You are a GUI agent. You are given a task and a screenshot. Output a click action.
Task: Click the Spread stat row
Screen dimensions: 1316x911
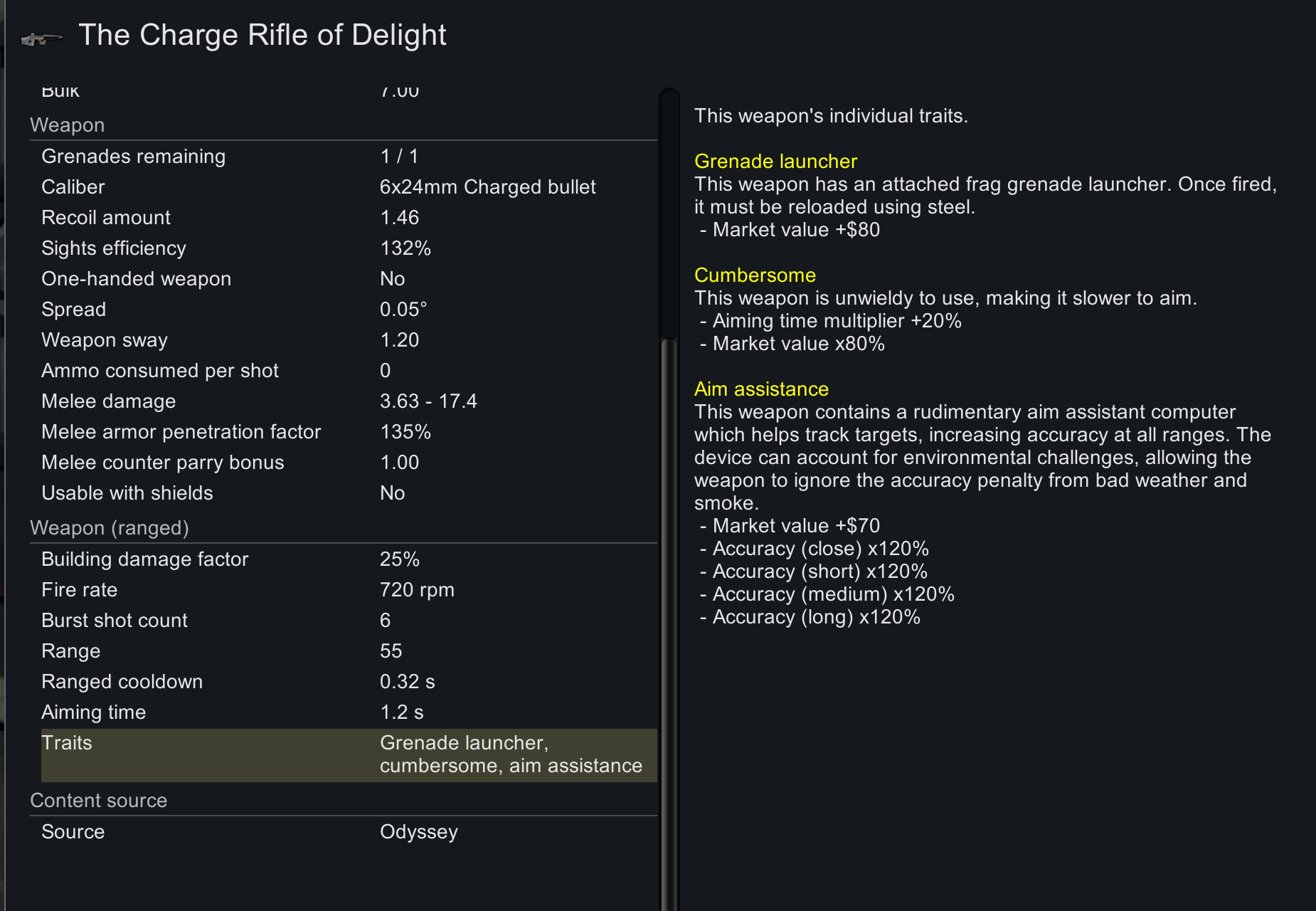pos(349,310)
